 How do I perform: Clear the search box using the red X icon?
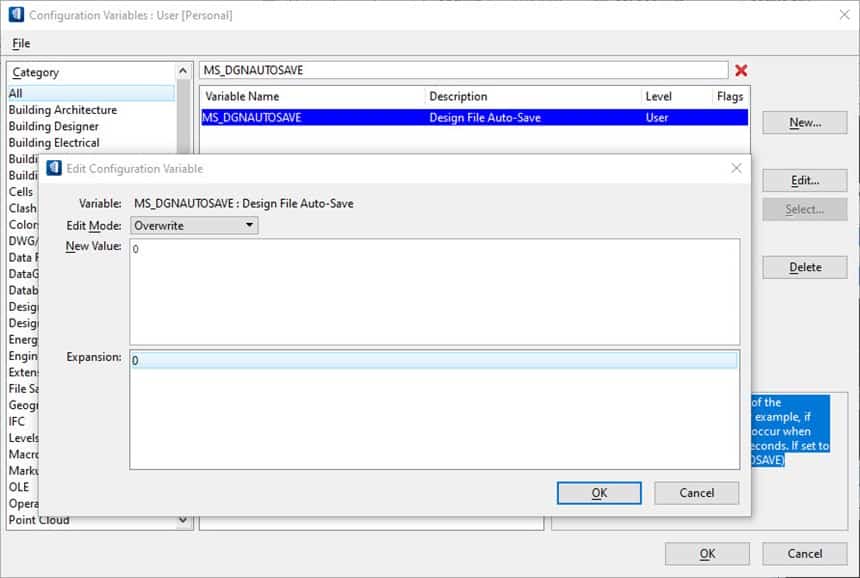tap(740, 69)
